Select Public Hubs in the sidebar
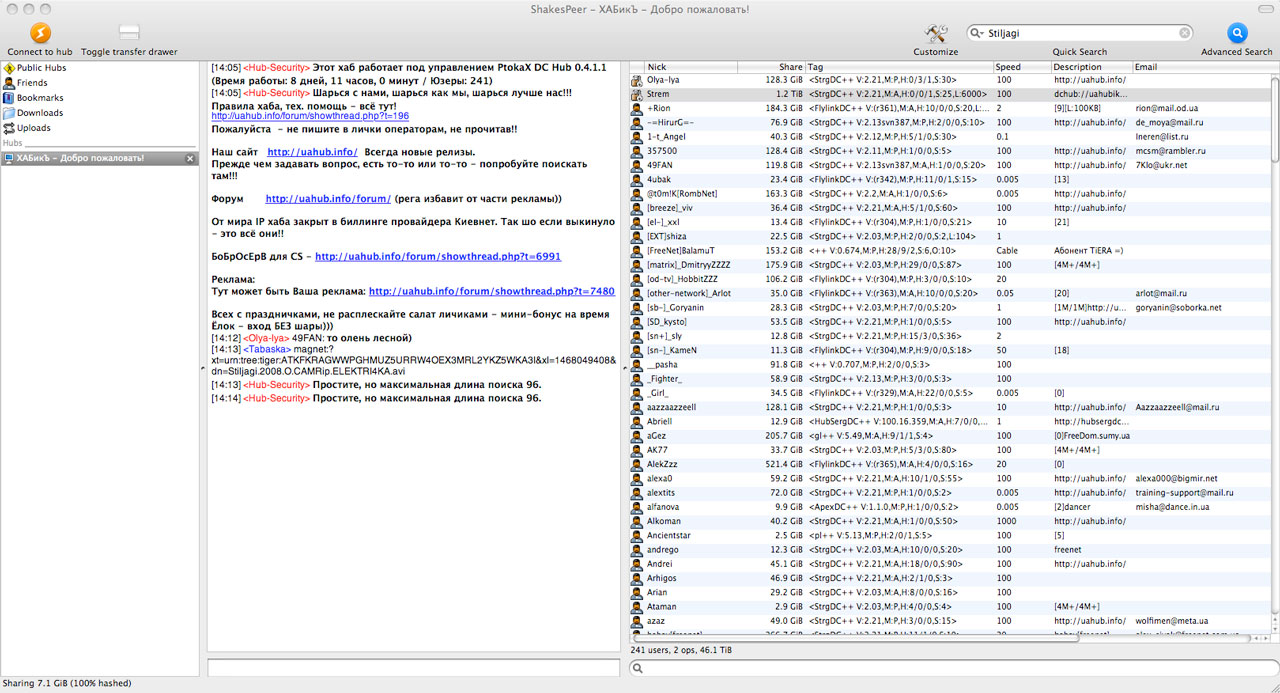This screenshot has width=1280, height=693. 40,68
